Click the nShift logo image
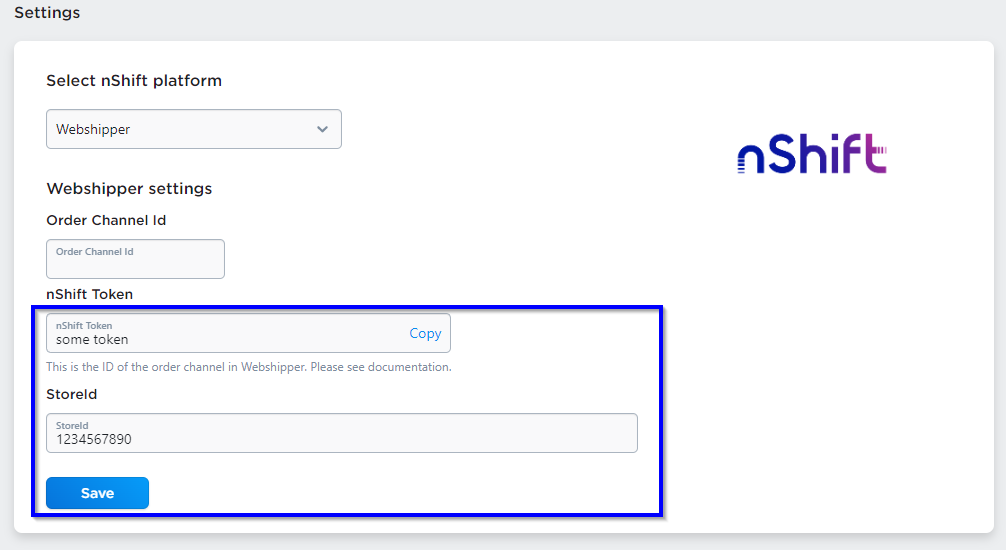 tap(812, 154)
